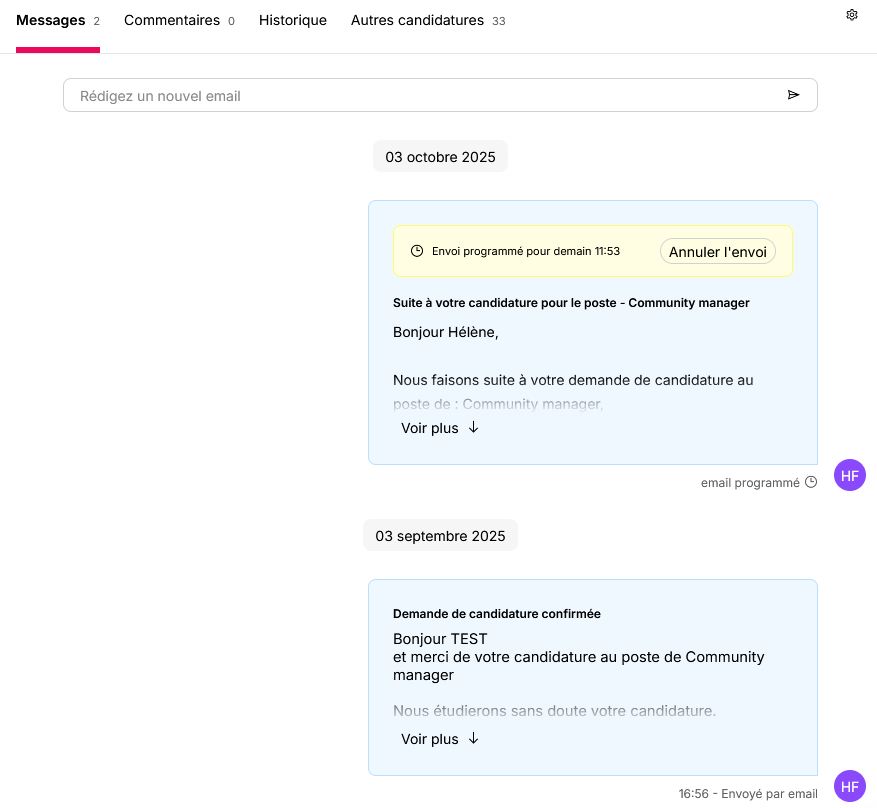This screenshot has height=808, width=877.
Task: Expand the Demande de candidature confirmée message
Action: [x=440, y=739]
